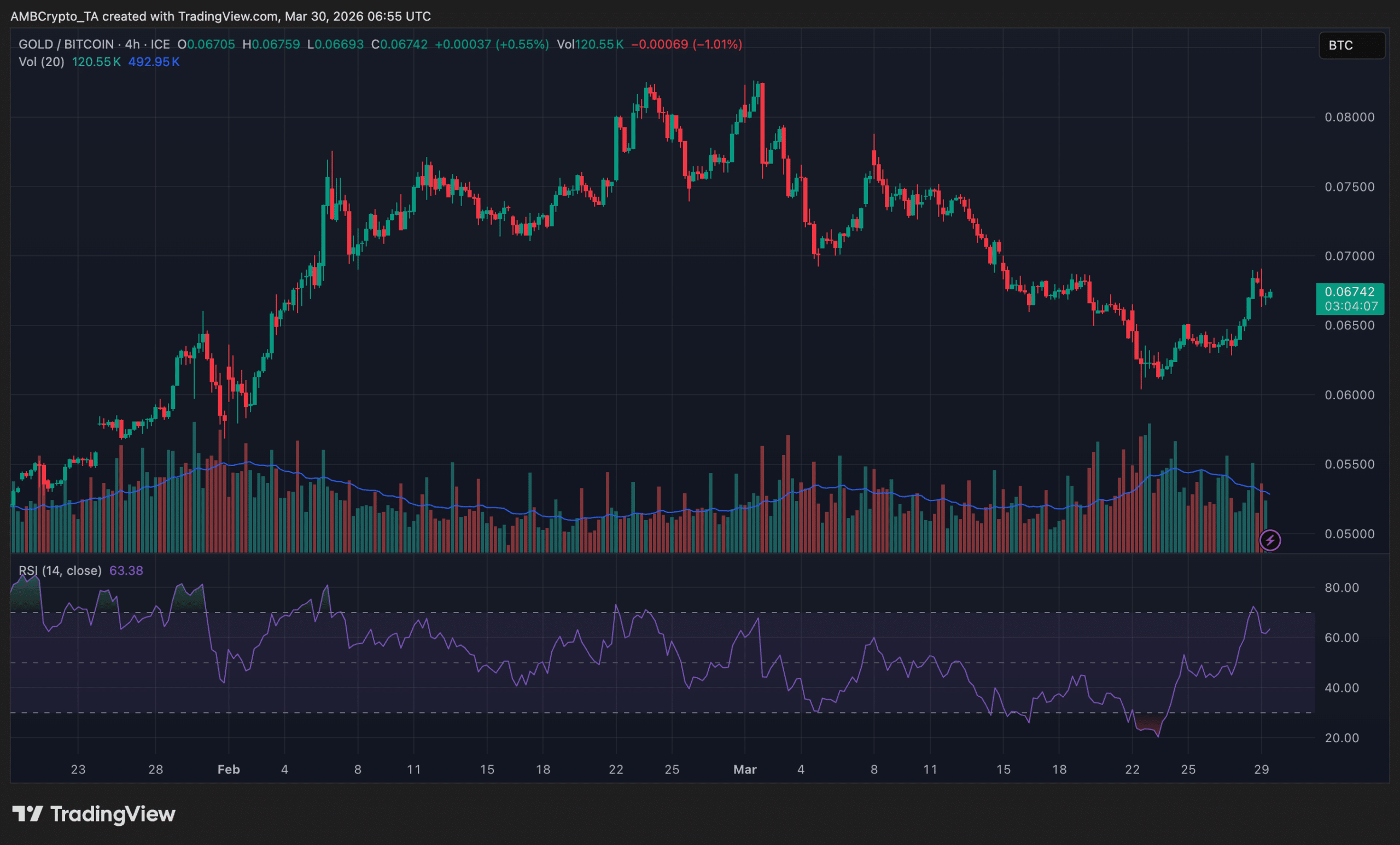Select the RSI (14, close) indicator label
Image resolution: width=1400 pixels, height=845 pixels.
(60, 570)
